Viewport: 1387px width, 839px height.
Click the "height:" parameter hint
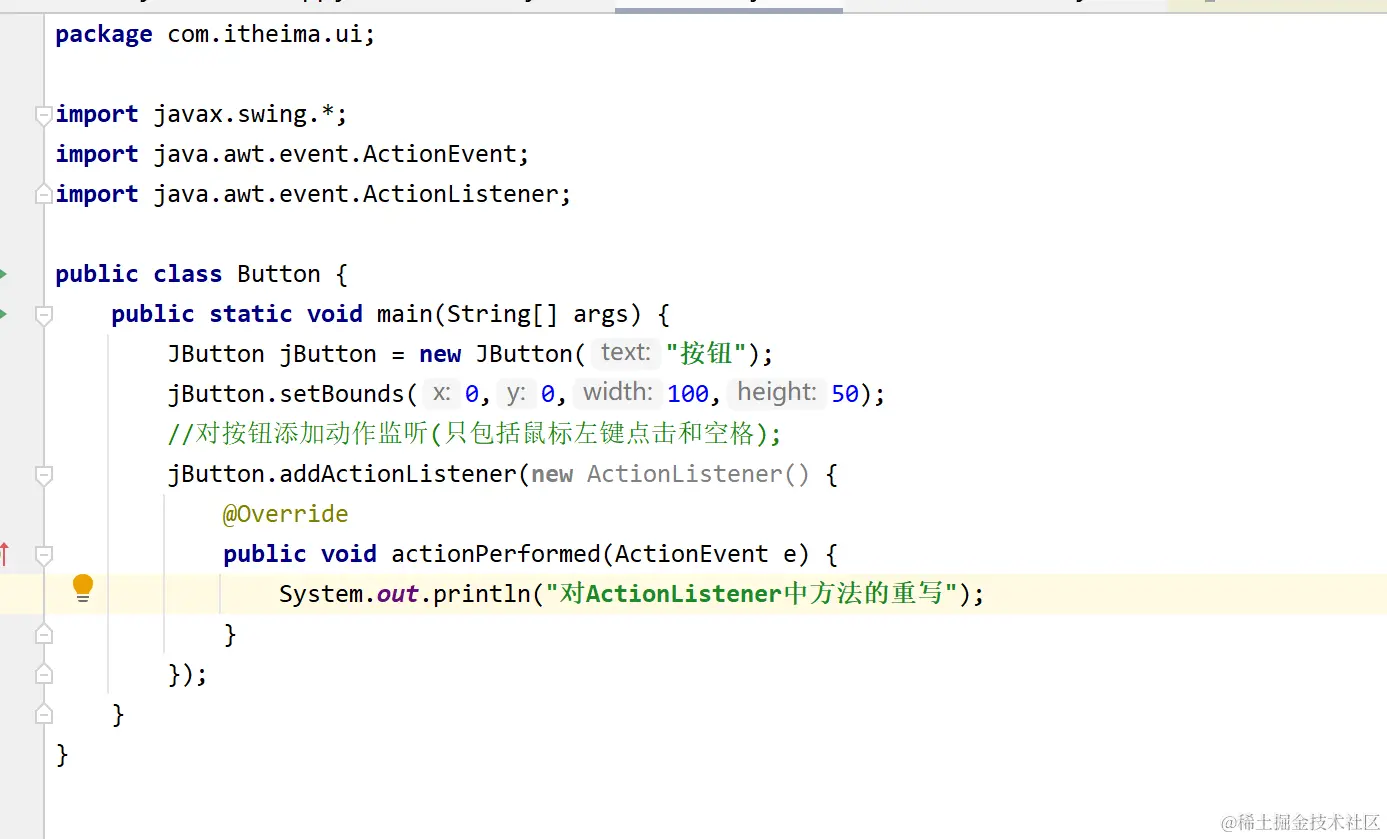(x=777, y=393)
